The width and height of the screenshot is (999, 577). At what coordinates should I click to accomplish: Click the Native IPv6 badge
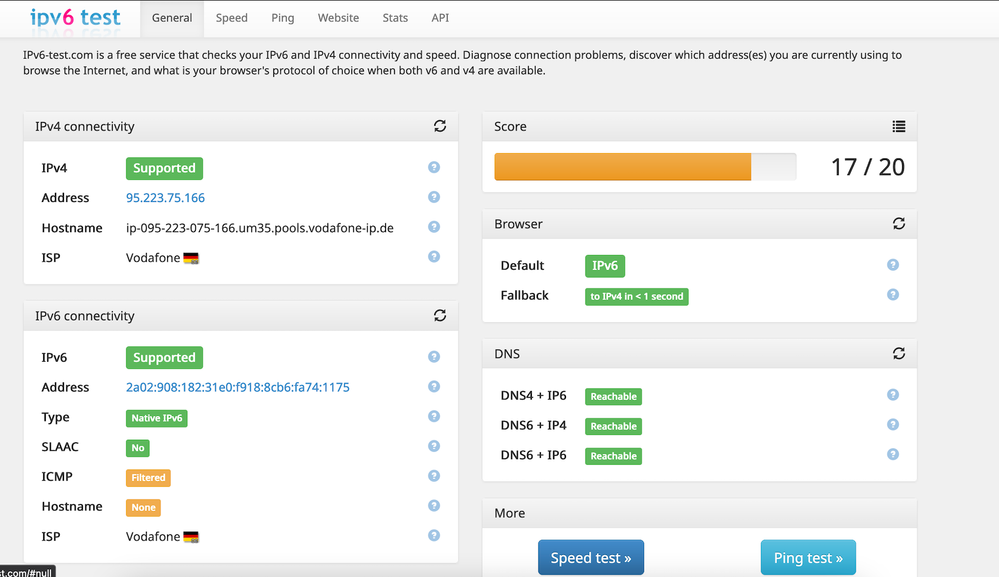(x=157, y=418)
